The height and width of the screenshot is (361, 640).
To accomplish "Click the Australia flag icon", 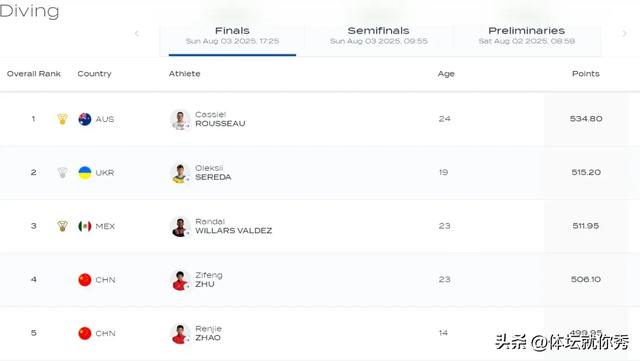I will point(85,119).
